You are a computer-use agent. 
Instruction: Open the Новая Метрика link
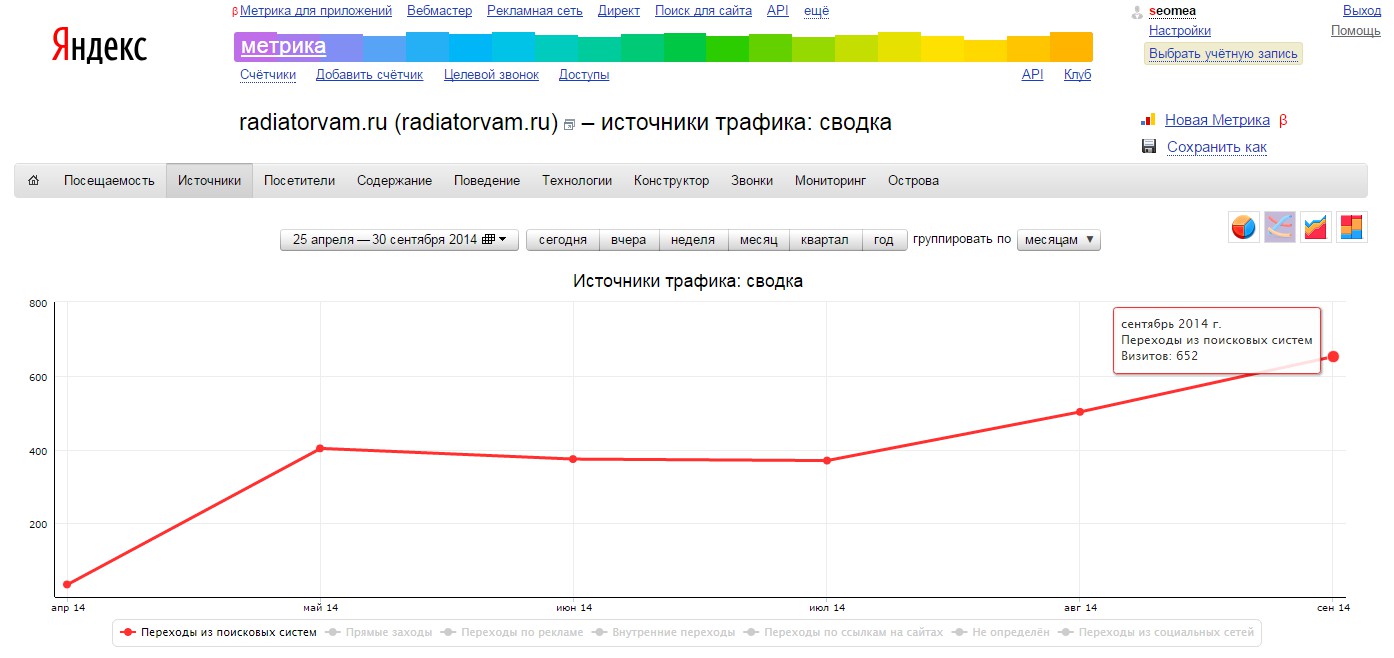pos(1217,120)
